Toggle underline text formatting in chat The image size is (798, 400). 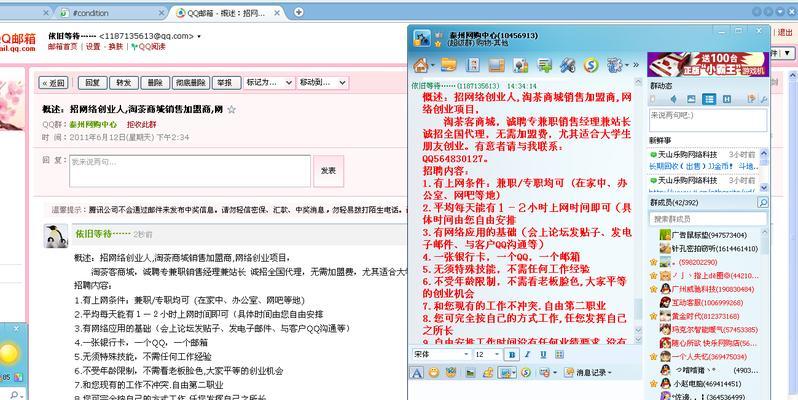point(544,355)
